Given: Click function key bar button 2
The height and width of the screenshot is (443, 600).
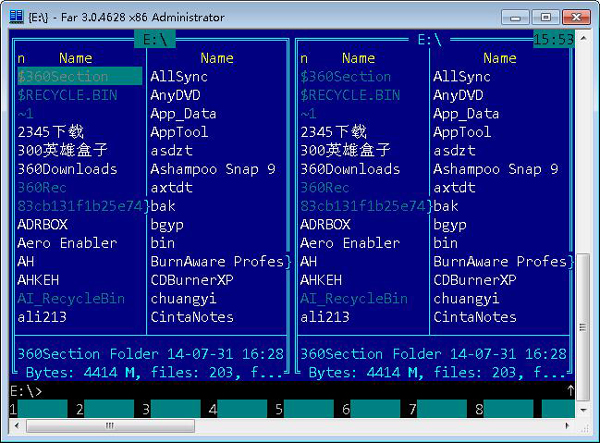Looking at the screenshot, I should coord(104,409).
